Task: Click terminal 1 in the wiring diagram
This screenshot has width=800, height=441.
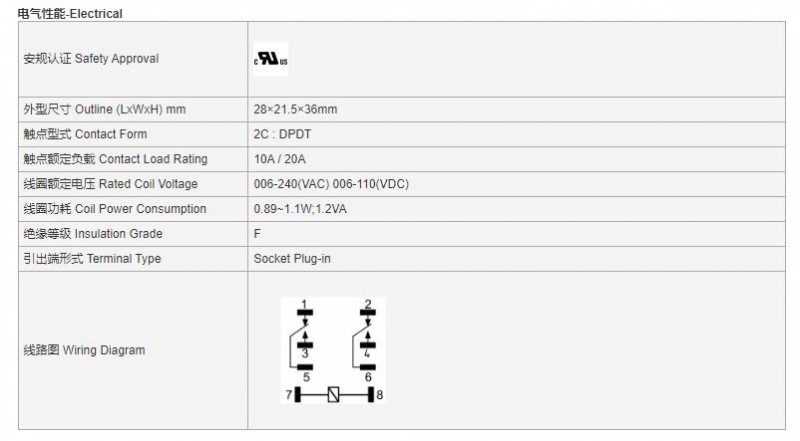Action: [305, 308]
